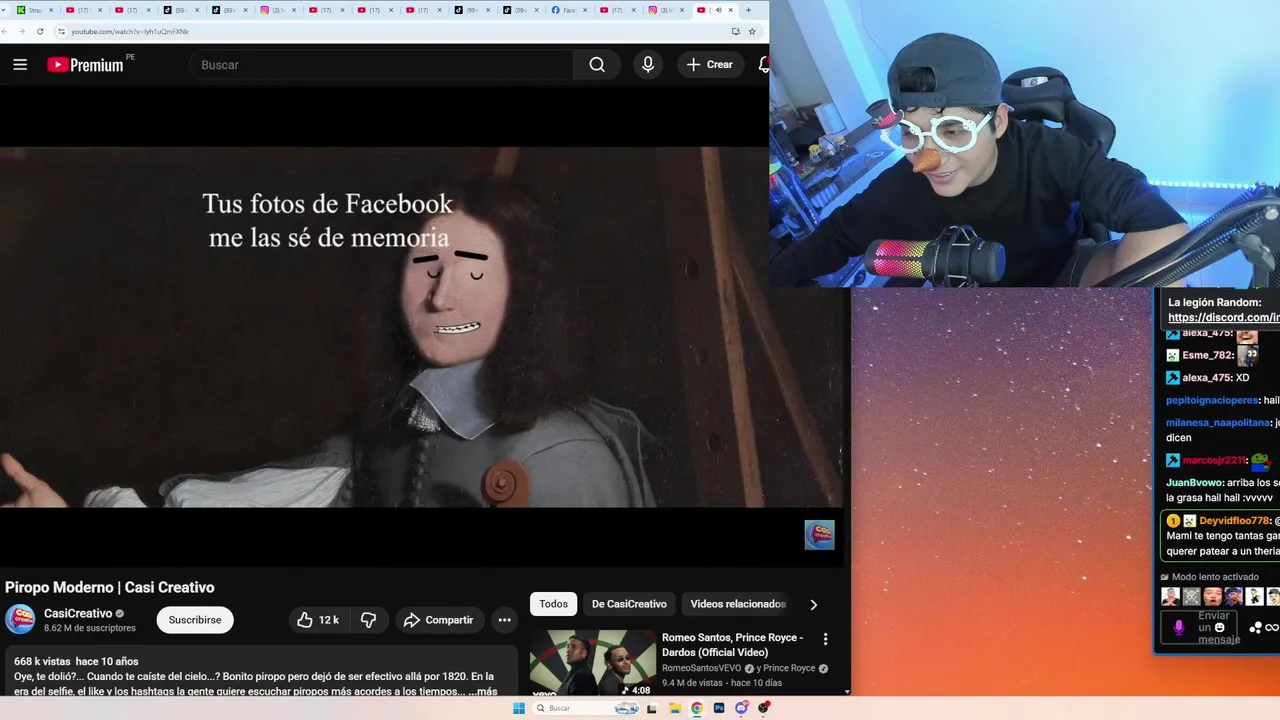Click the Windows taskbar Buscar search box

click(585, 708)
